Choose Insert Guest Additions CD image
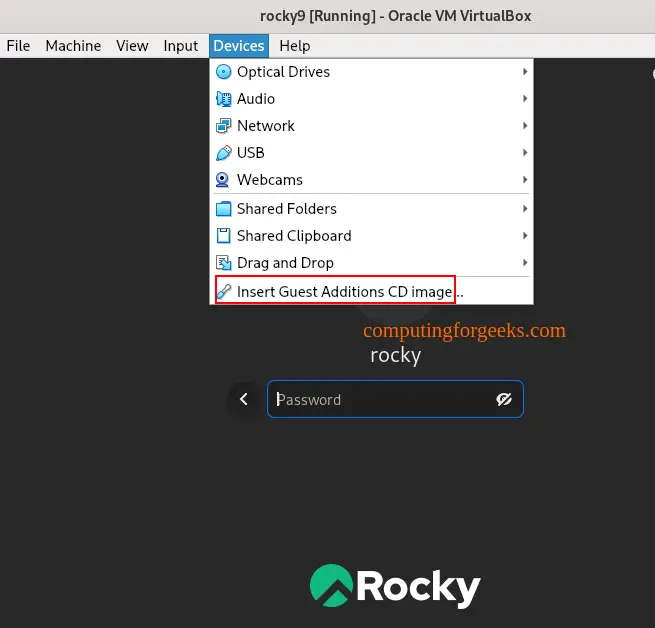The image size is (655, 628). (371, 291)
